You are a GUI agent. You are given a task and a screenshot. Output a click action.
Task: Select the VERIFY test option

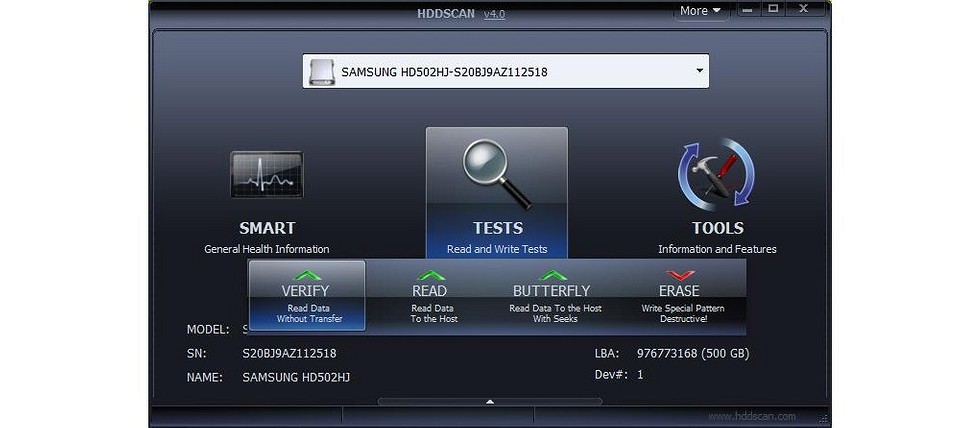coord(307,296)
